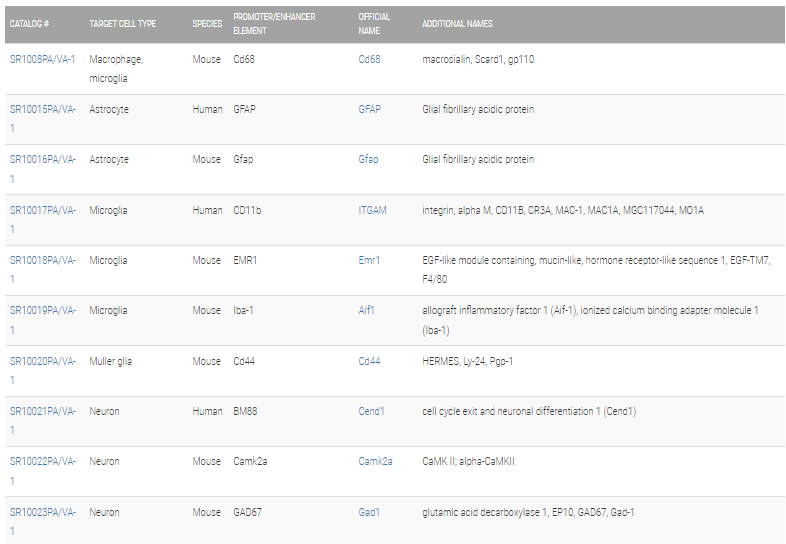Follow the human GFAP official name link
Viewport: 786px width, 544px height.
pos(369,109)
